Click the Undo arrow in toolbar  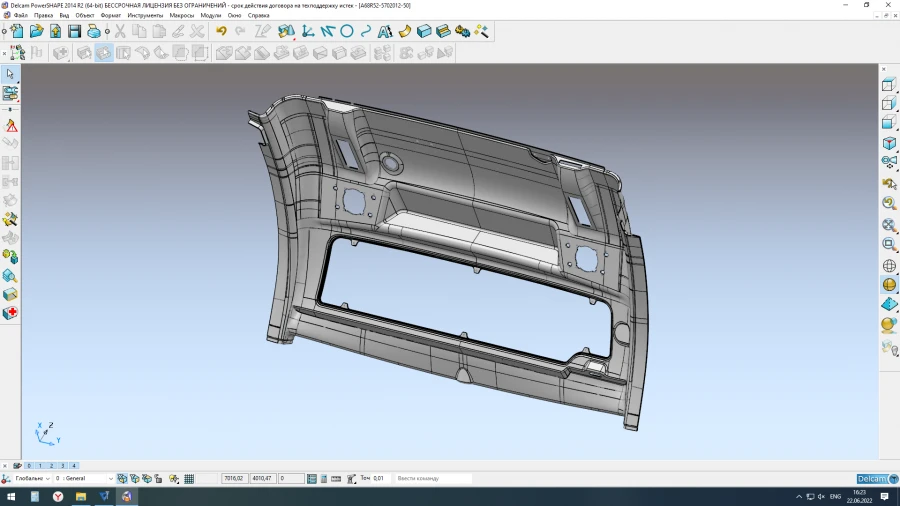coord(221,31)
